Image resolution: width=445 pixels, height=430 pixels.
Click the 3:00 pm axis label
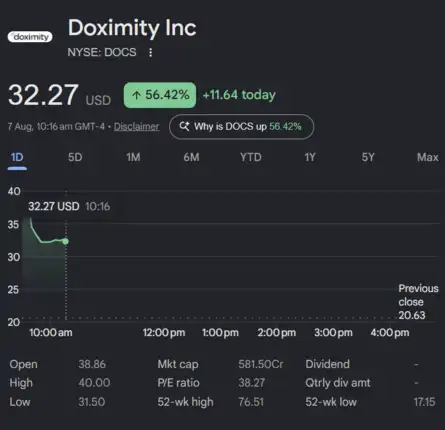point(333,332)
